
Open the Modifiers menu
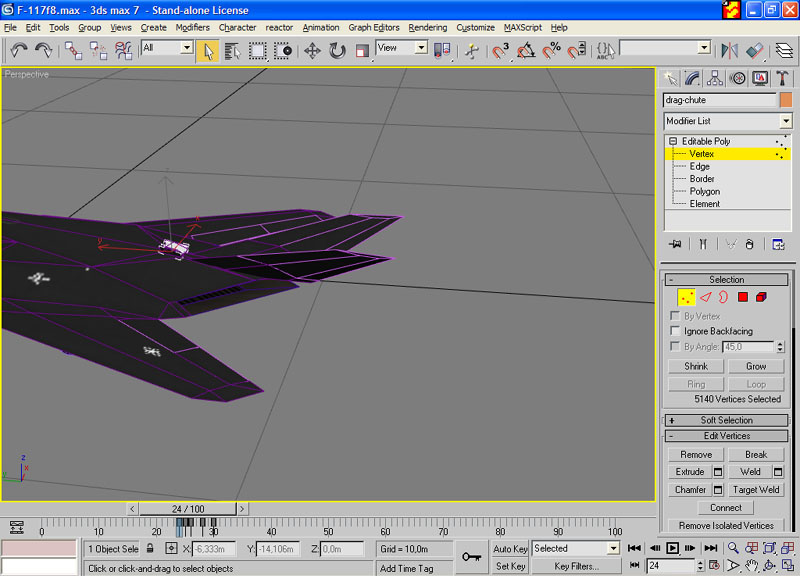(192, 28)
